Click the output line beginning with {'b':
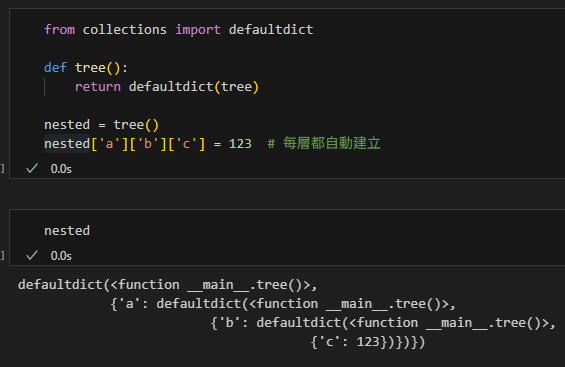 [x=383, y=323]
